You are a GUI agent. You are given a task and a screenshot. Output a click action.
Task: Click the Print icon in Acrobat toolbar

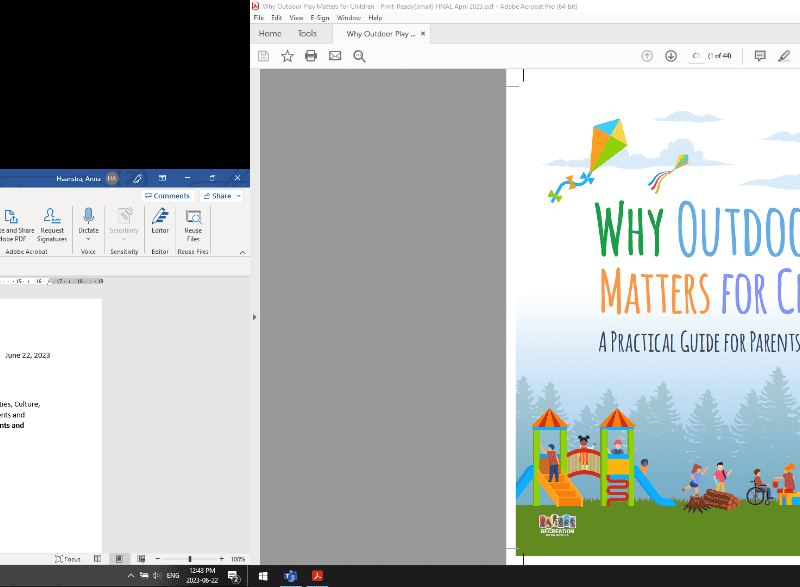(x=311, y=56)
